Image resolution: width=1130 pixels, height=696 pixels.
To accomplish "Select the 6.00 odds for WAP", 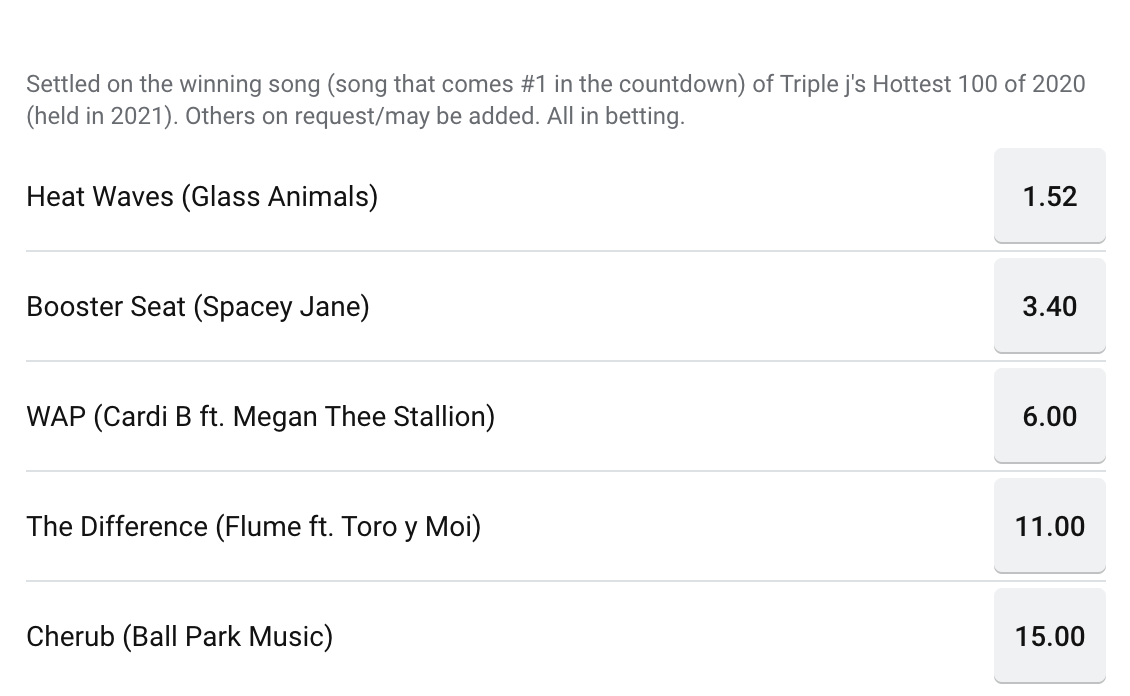I will coord(1049,416).
